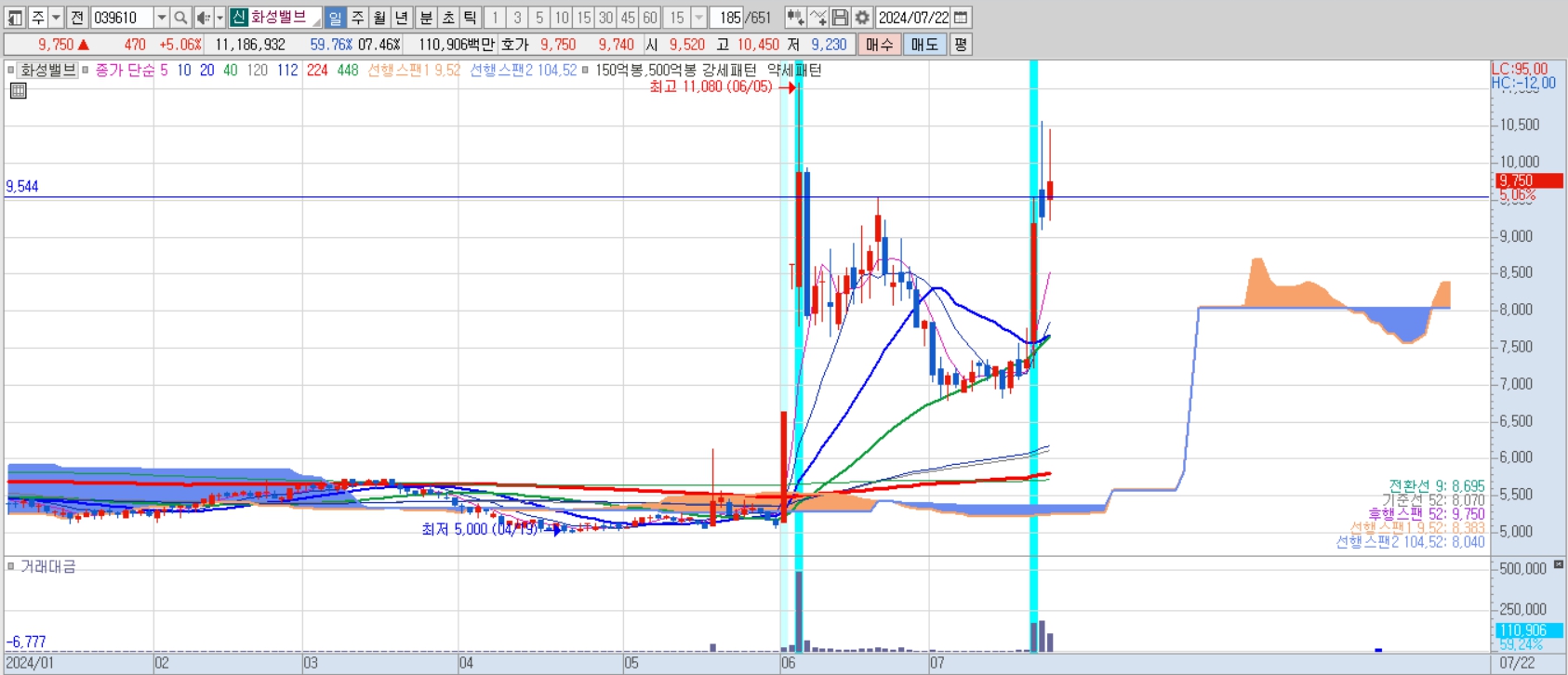Switch to minute (분) chart period
The width and height of the screenshot is (1568, 675).
pyautogui.click(x=426, y=18)
